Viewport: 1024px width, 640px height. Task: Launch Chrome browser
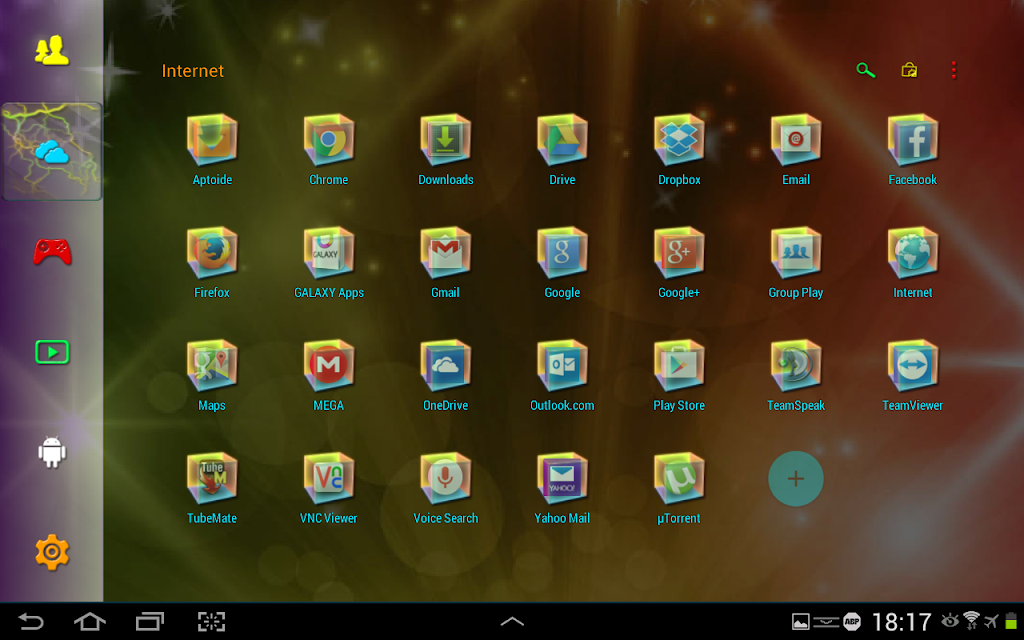pos(328,140)
